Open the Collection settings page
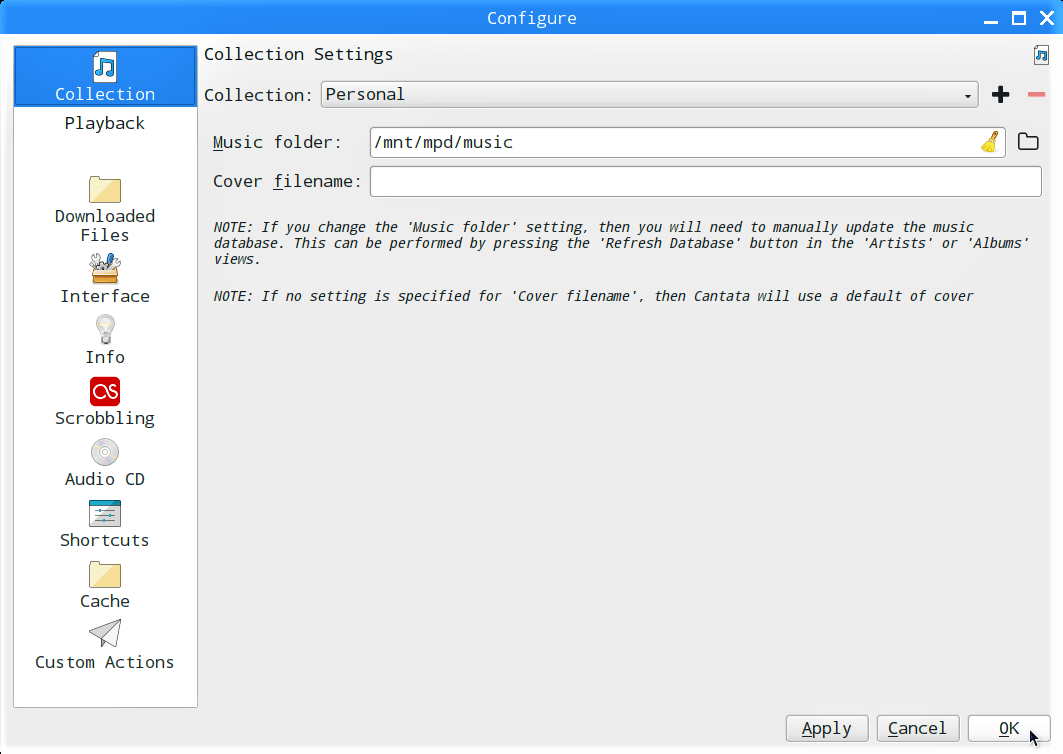The width and height of the screenshot is (1063, 754). (x=105, y=77)
